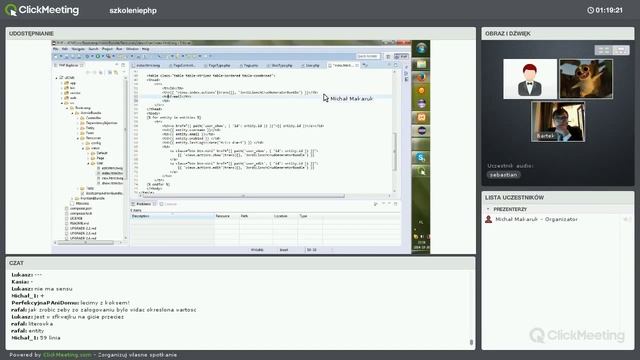Open the Search menu in Eclipse
This screenshot has height=360, width=640.
coord(94,49)
